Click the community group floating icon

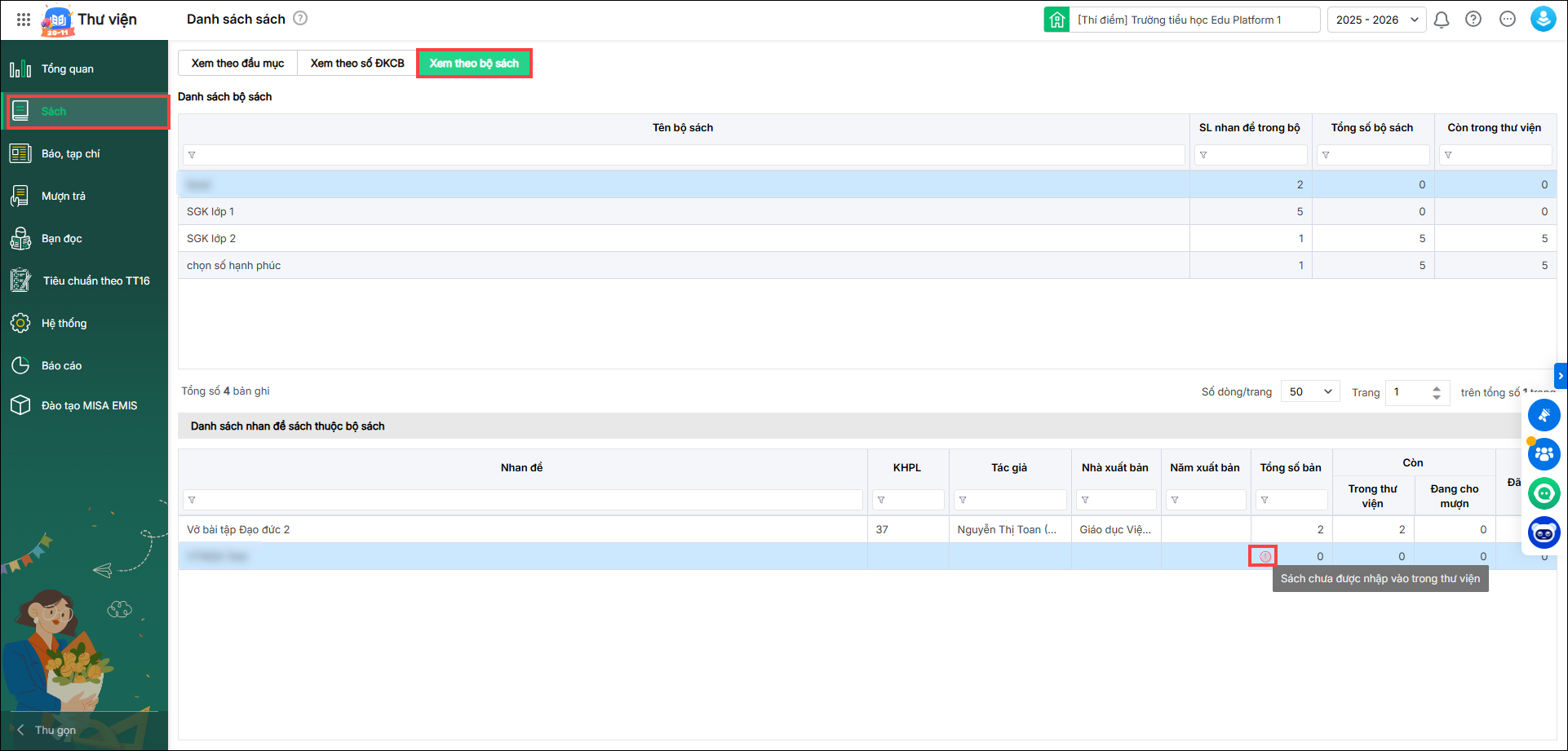tap(1544, 454)
